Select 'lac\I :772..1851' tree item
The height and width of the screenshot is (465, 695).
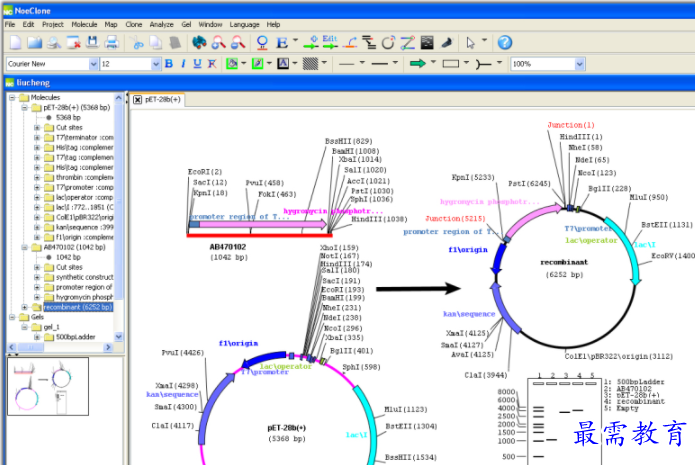[84, 207]
